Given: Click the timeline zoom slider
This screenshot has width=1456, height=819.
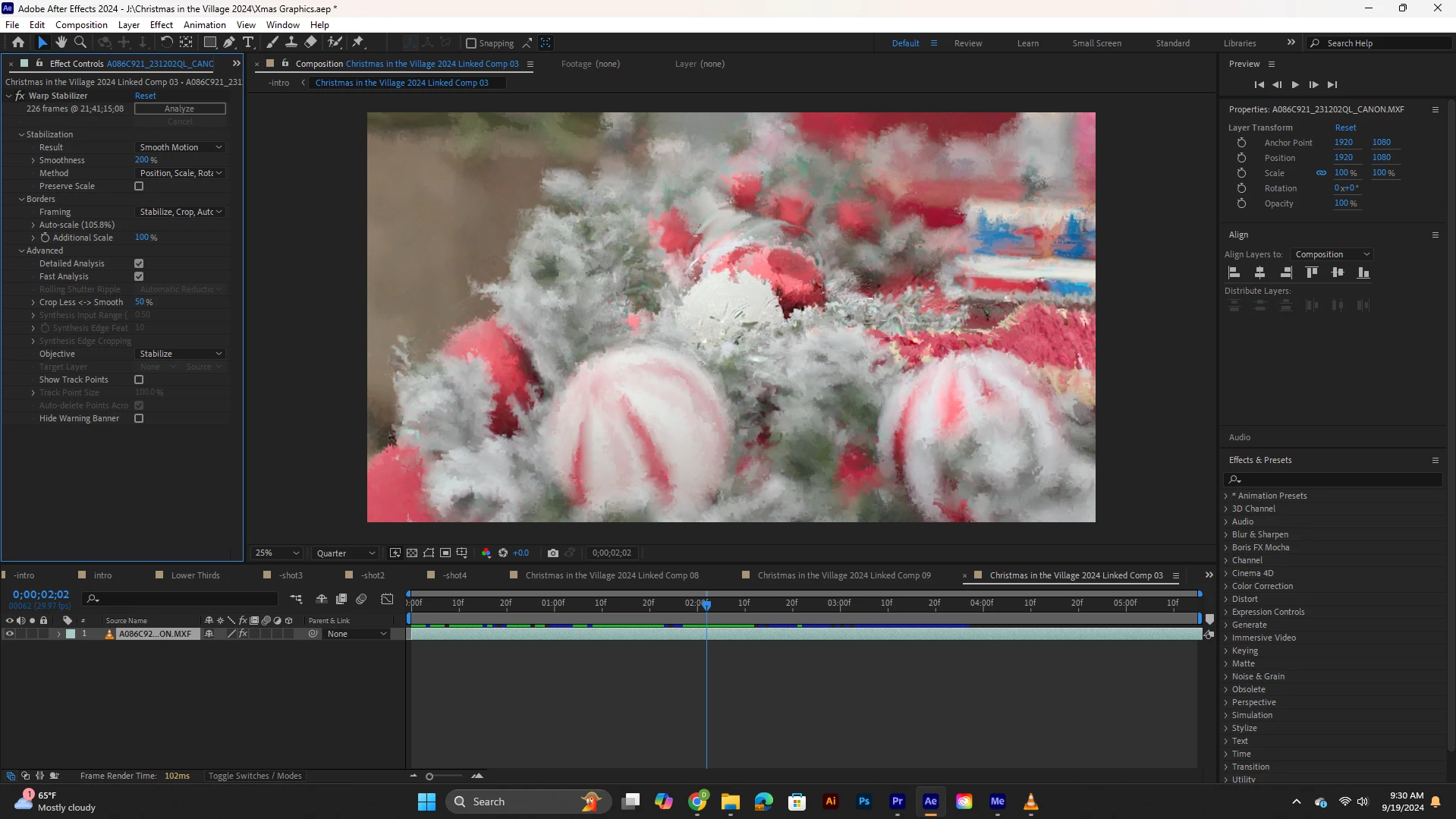Looking at the screenshot, I should [x=429, y=776].
